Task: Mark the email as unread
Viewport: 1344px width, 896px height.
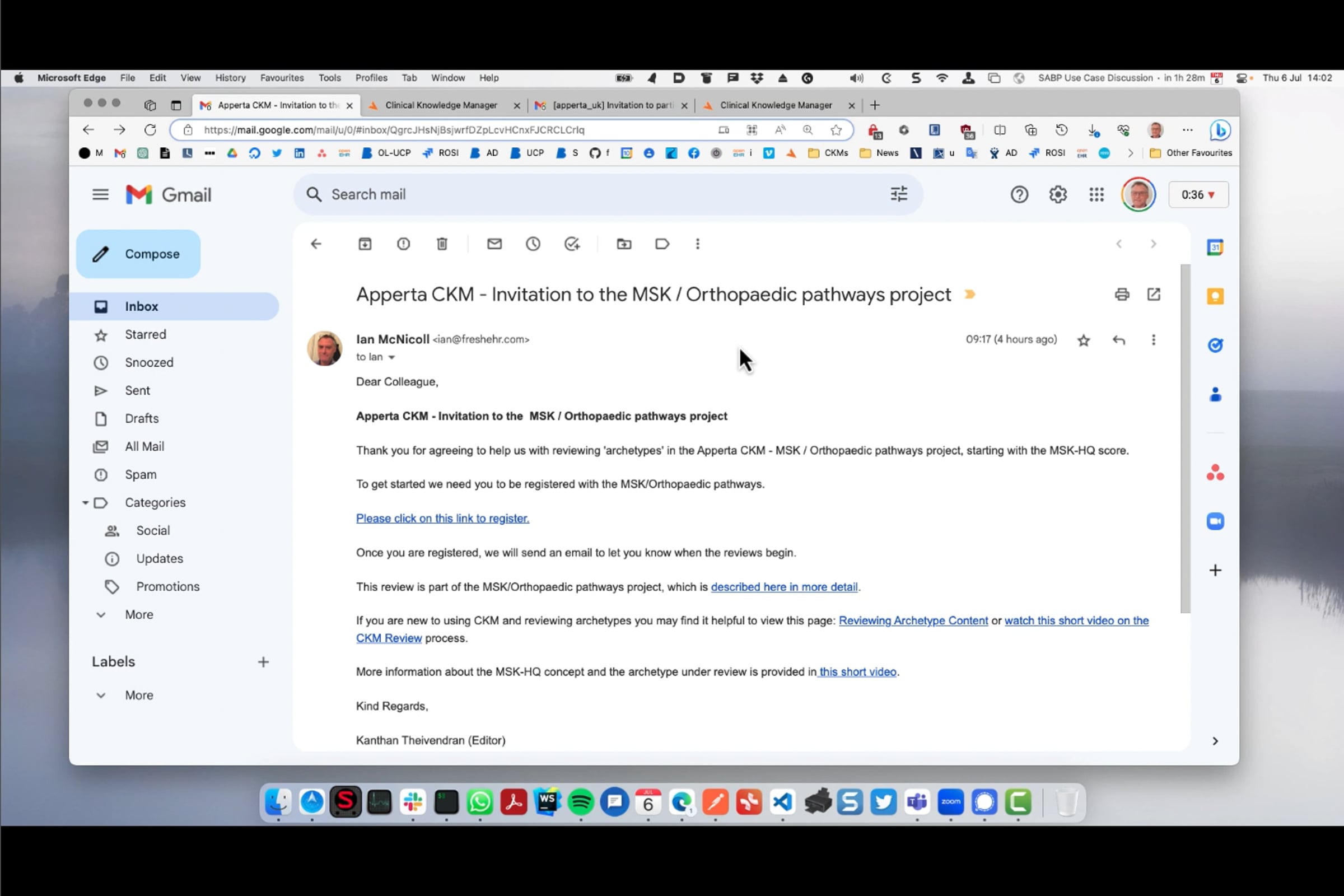Action: [494, 244]
